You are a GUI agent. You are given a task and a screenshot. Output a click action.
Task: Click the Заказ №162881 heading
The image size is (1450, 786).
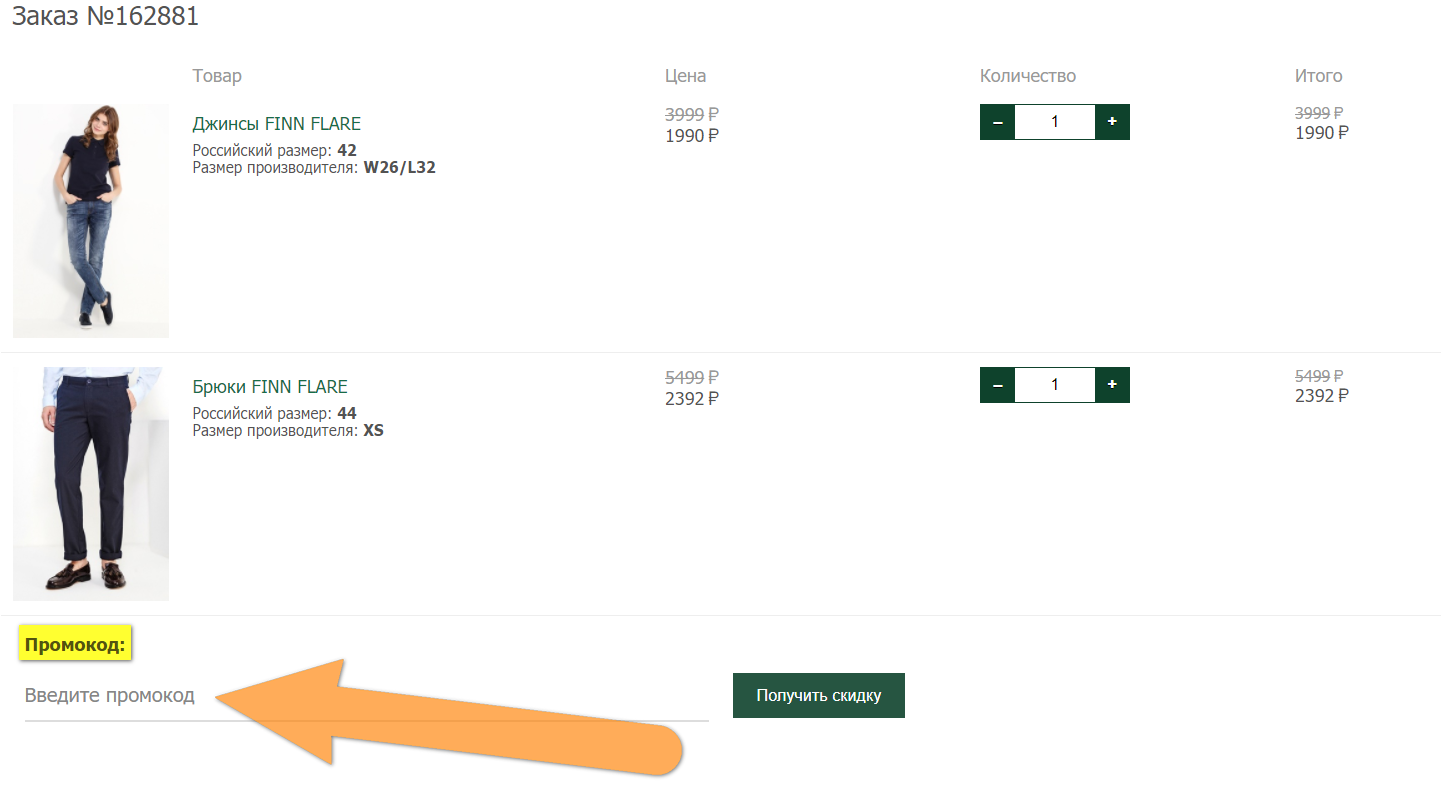(x=105, y=17)
